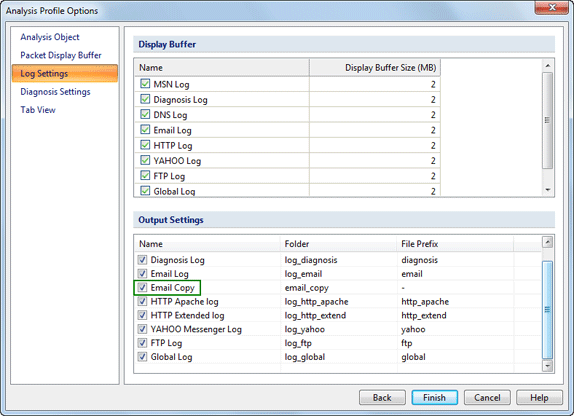Image resolution: width=574 pixels, height=416 pixels.
Task: Go to the Diagnosis Settings page
Action: point(55,92)
